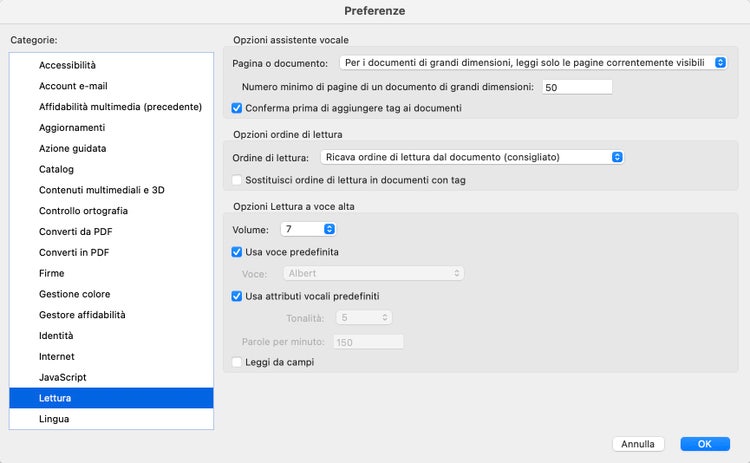Select the Lingua category
The image size is (750, 463).
pyautogui.click(x=54, y=419)
